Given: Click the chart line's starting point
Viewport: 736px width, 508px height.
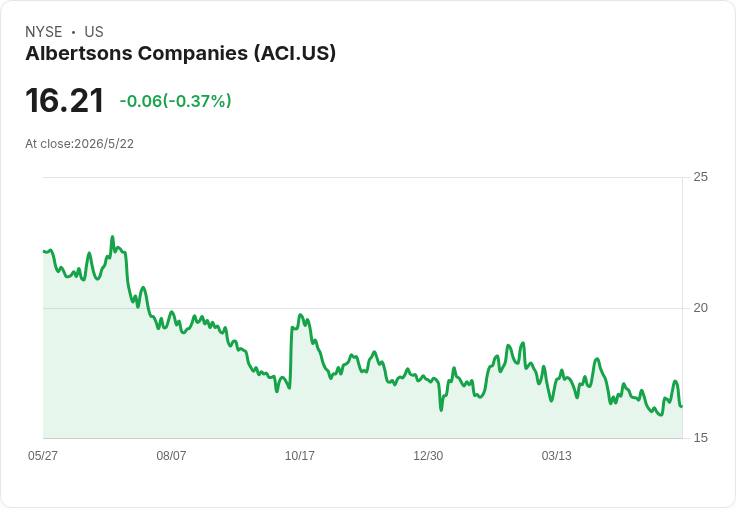Looking at the screenshot, I should tap(44, 251).
